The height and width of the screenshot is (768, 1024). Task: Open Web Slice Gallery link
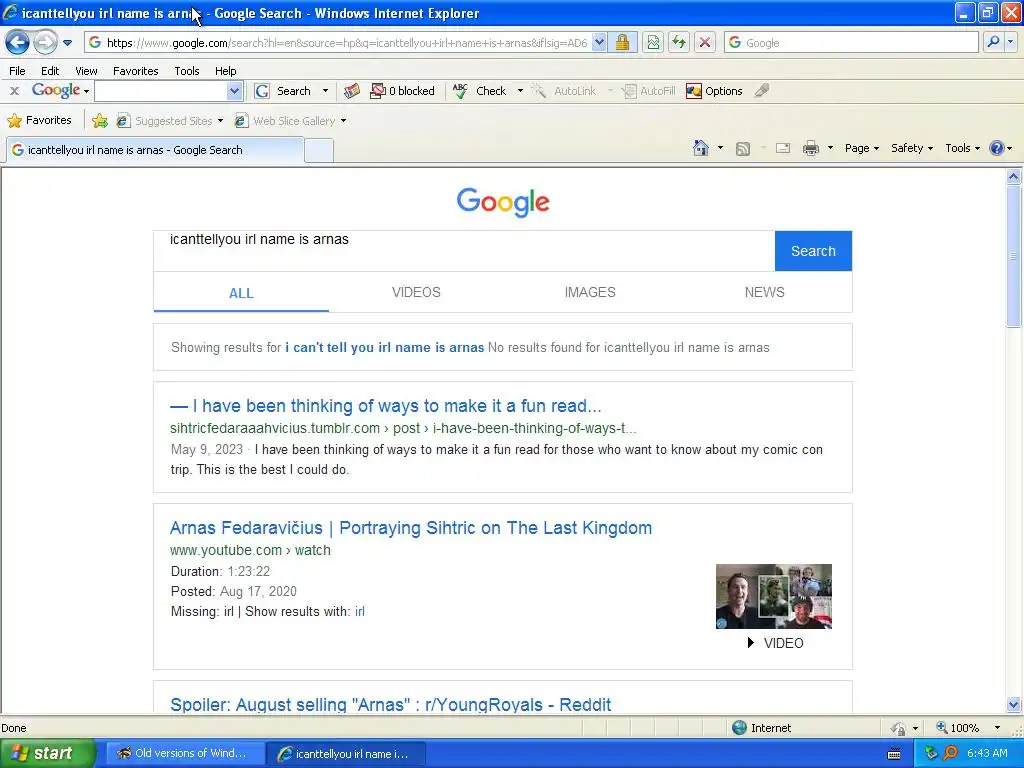click(291, 121)
